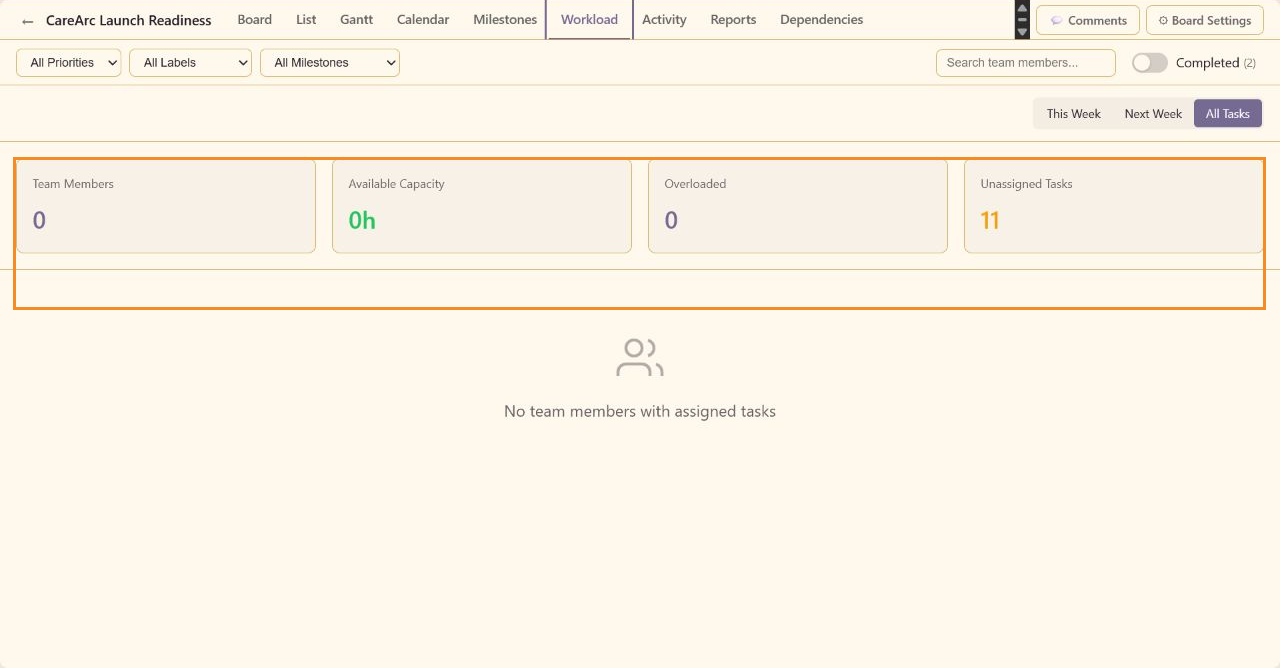Select the Workload tab
The image size is (1280, 668).
tap(589, 20)
